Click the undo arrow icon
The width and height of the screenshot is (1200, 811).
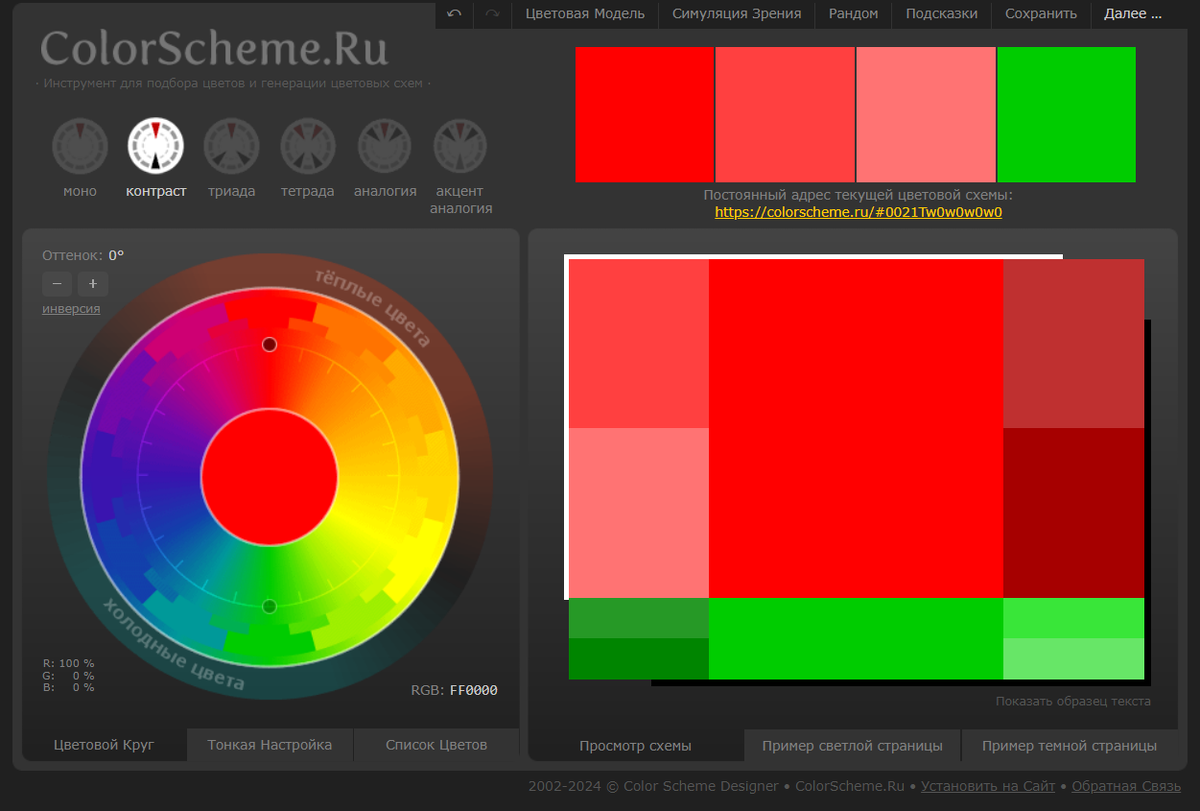pyautogui.click(x=454, y=14)
